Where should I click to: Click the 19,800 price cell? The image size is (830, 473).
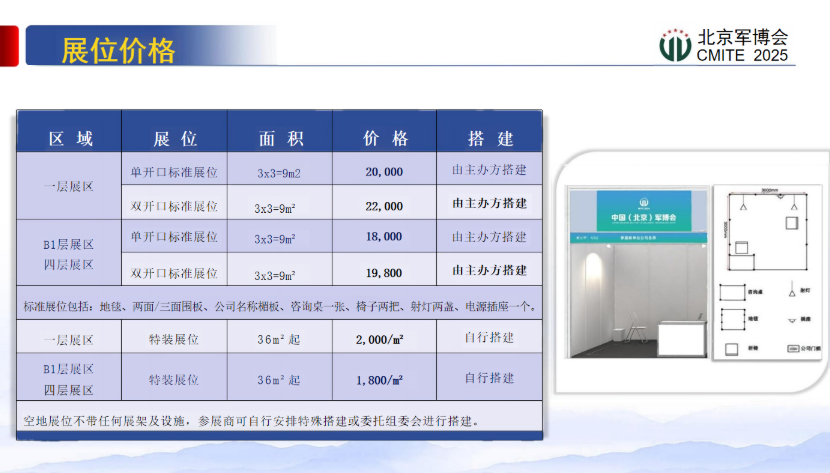(385, 271)
